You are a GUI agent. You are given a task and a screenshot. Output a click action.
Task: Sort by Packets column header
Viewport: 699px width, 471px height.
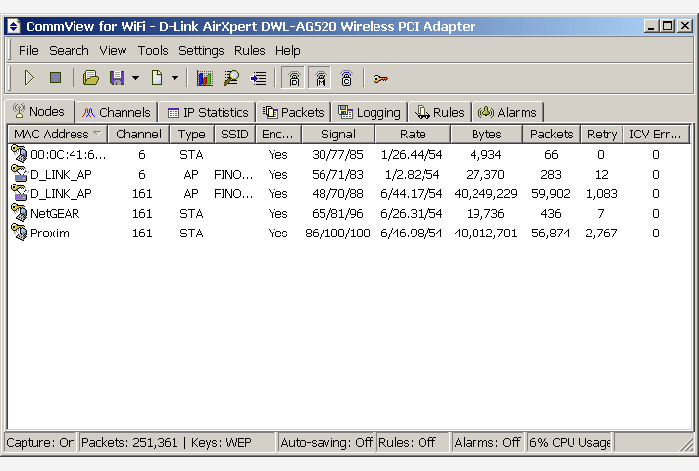(551, 134)
